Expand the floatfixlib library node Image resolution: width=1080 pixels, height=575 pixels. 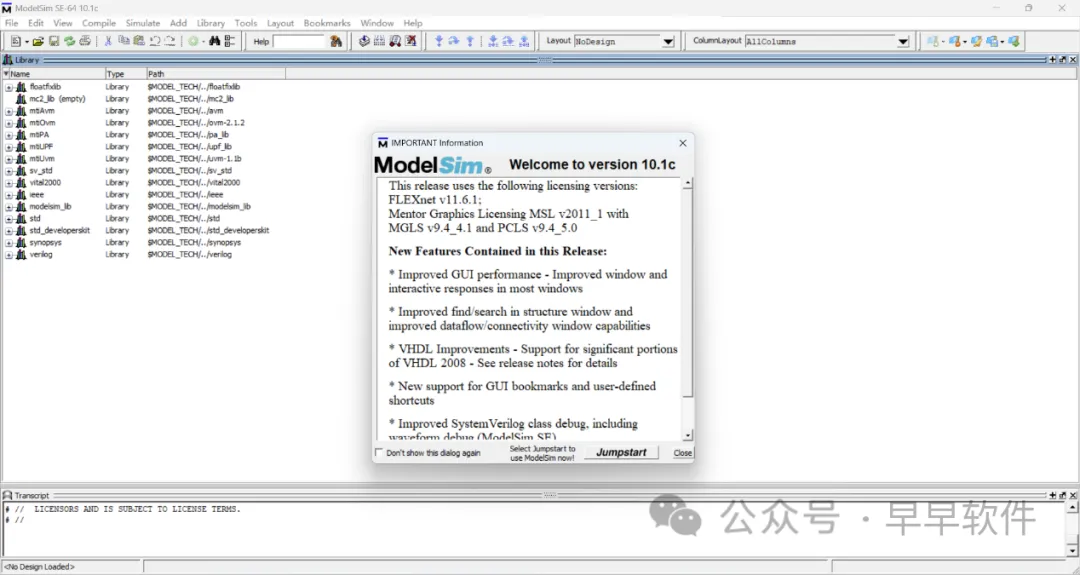[x=8, y=87]
